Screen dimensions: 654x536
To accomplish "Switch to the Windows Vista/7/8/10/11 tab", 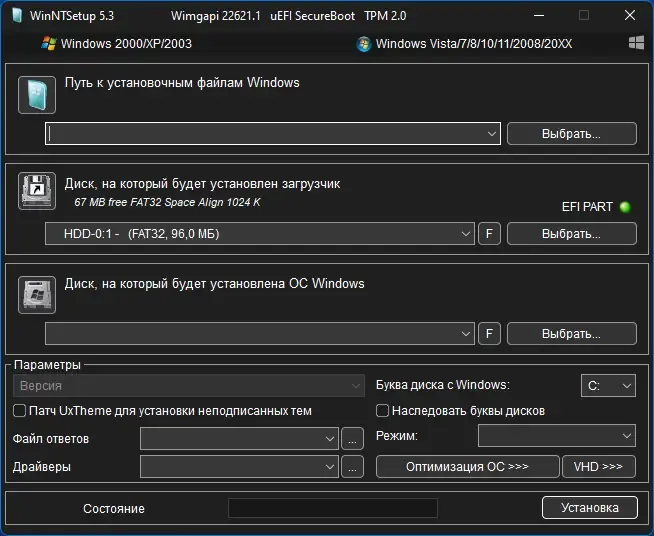I will click(464, 43).
